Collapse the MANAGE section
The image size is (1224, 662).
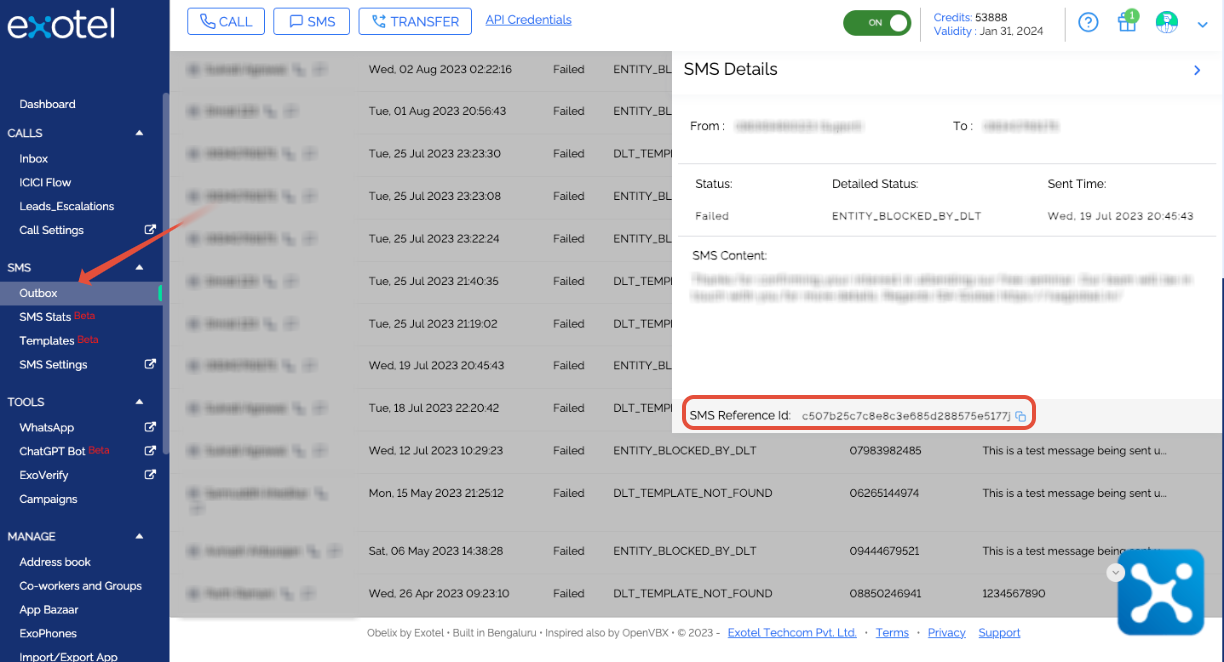[140, 537]
